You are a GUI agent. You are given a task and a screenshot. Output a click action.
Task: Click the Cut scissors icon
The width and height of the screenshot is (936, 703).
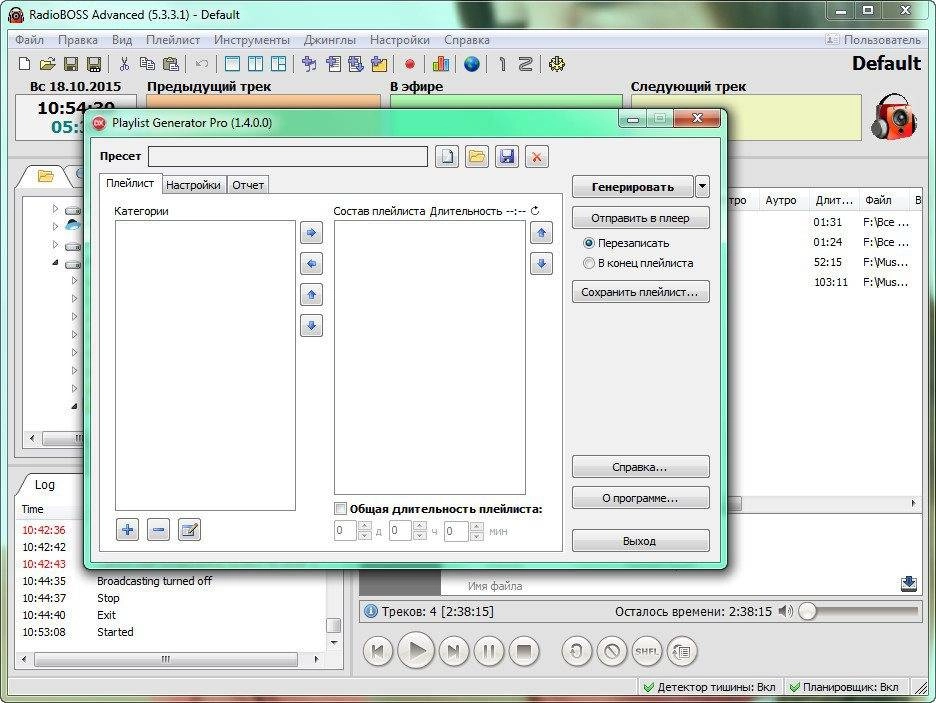(124, 64)
